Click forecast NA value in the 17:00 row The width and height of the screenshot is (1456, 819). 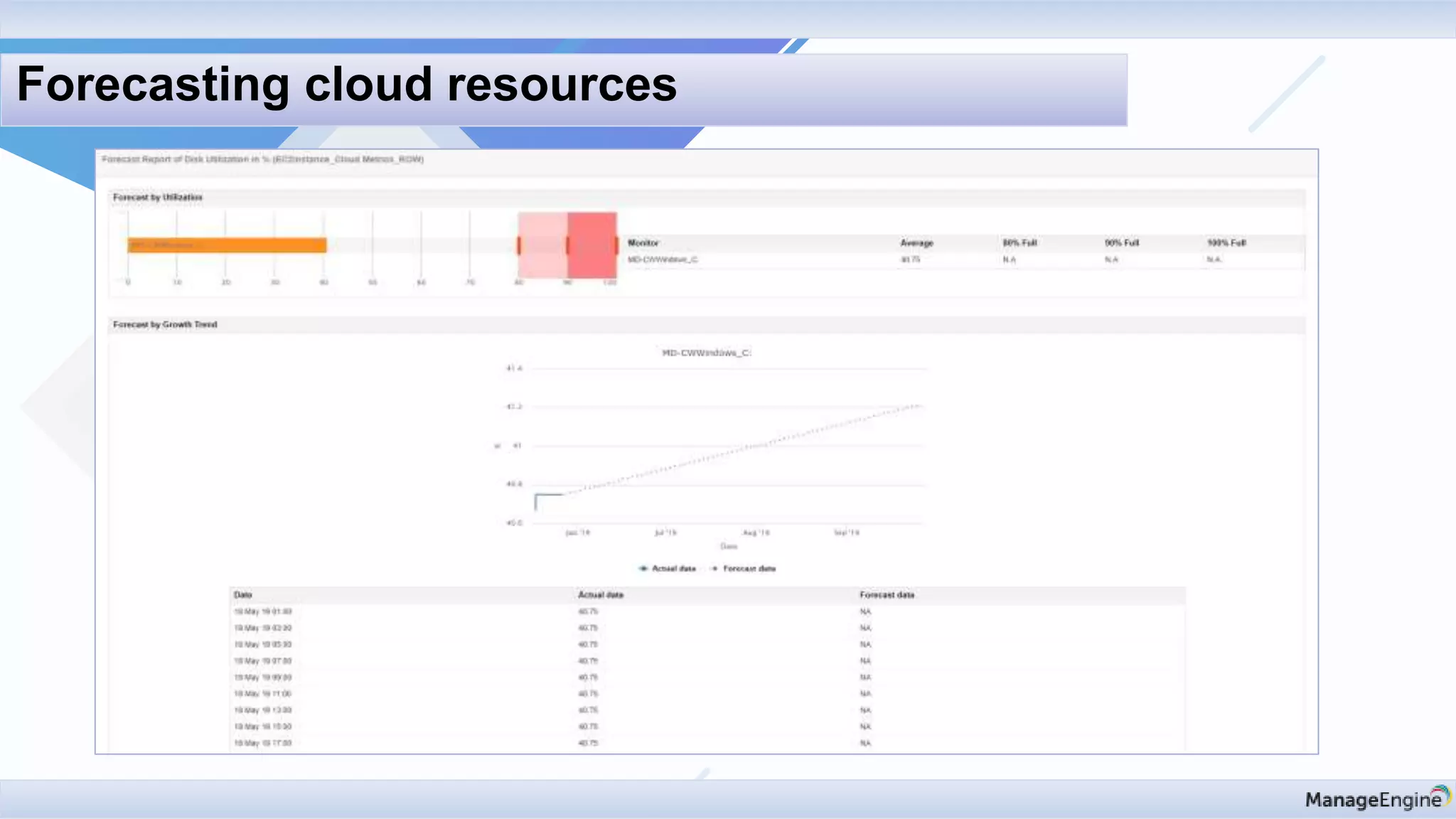865,743
